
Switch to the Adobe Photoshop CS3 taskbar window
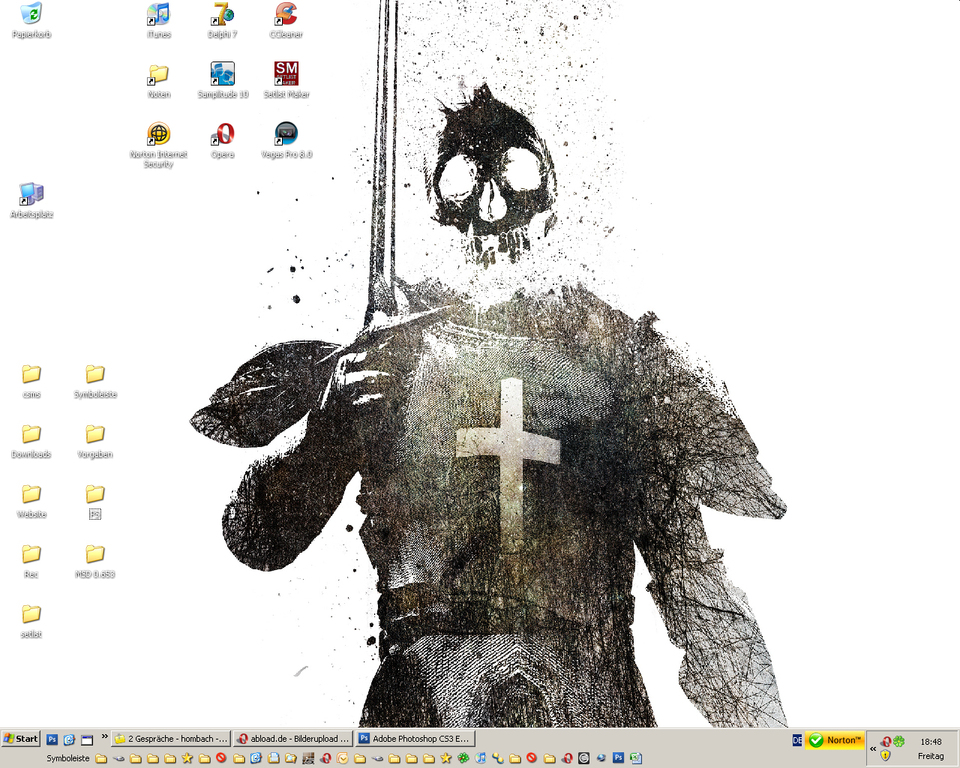point(415,739)
